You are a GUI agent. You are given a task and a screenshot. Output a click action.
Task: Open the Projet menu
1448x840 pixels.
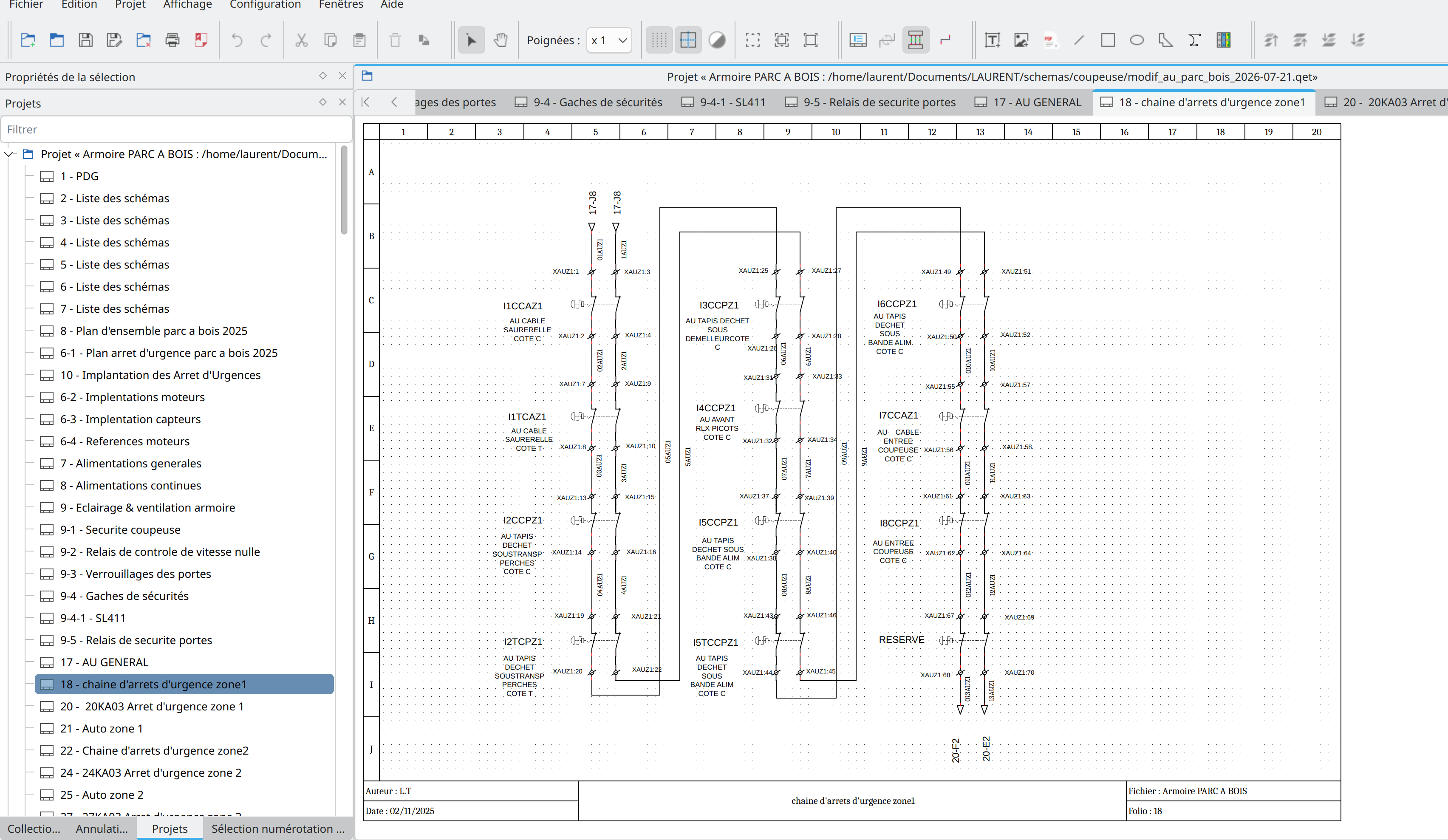[x=130, y=5]
